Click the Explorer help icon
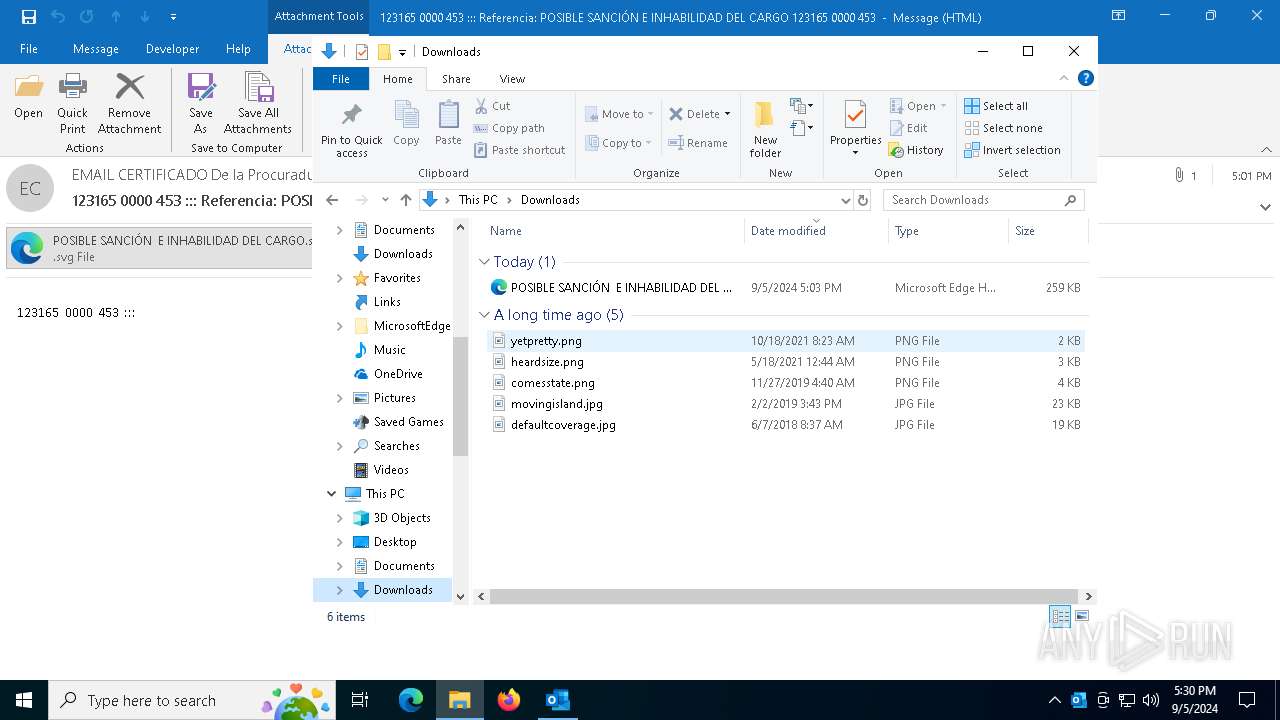Image resolution: width=1280 pixels, height=720 pixels. (1086, 78)
